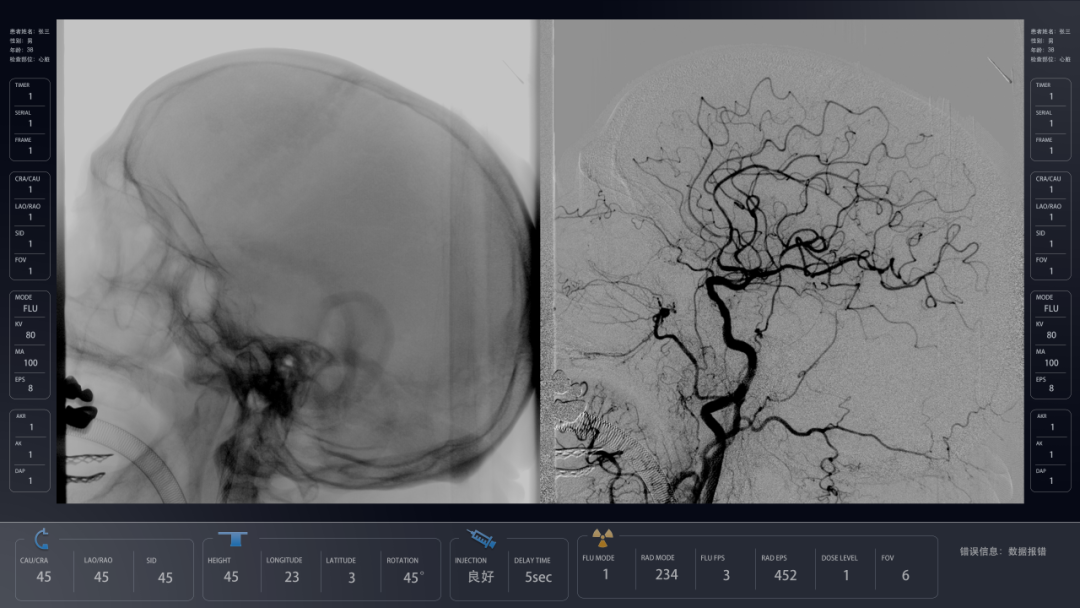Click MA value 100 in left side panel
This screenshot has width=1080, height=608.
(30, 362)
